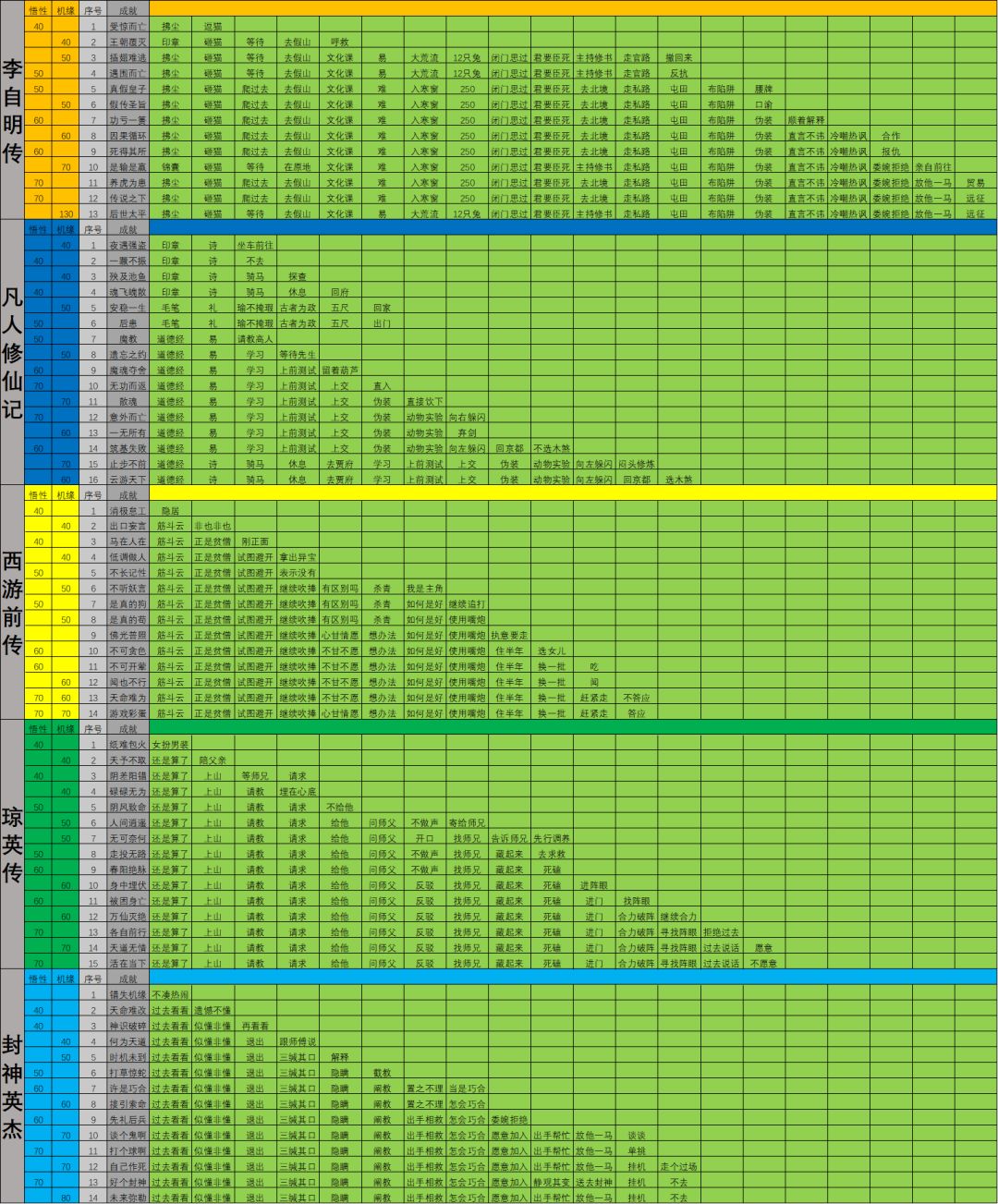The height and width of the screenshot is (1204, 998).
Task: Select the 等师兄 cell in 阴差阳错 row
Action: click(255, 777)
